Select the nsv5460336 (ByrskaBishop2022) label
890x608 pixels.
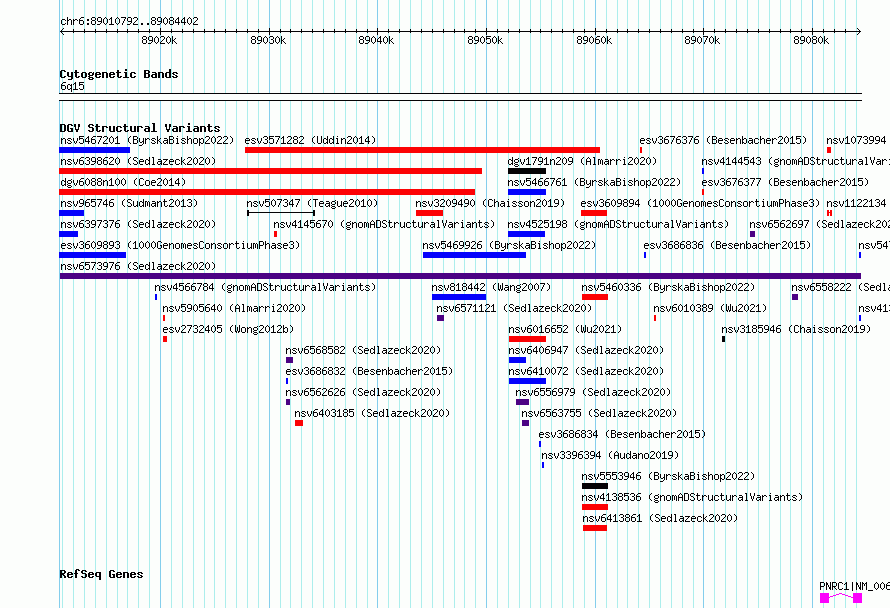[x=668, y=287]
